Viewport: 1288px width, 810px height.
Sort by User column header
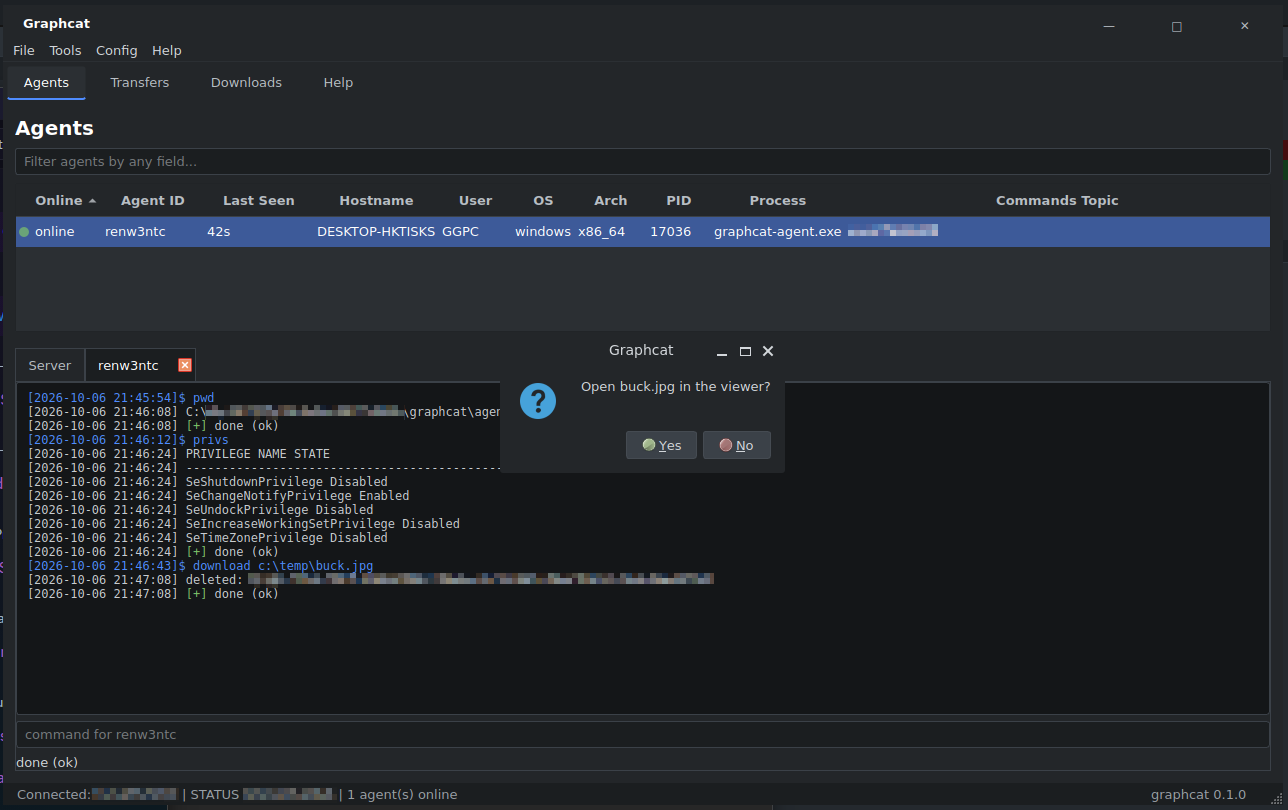(476, 201)
